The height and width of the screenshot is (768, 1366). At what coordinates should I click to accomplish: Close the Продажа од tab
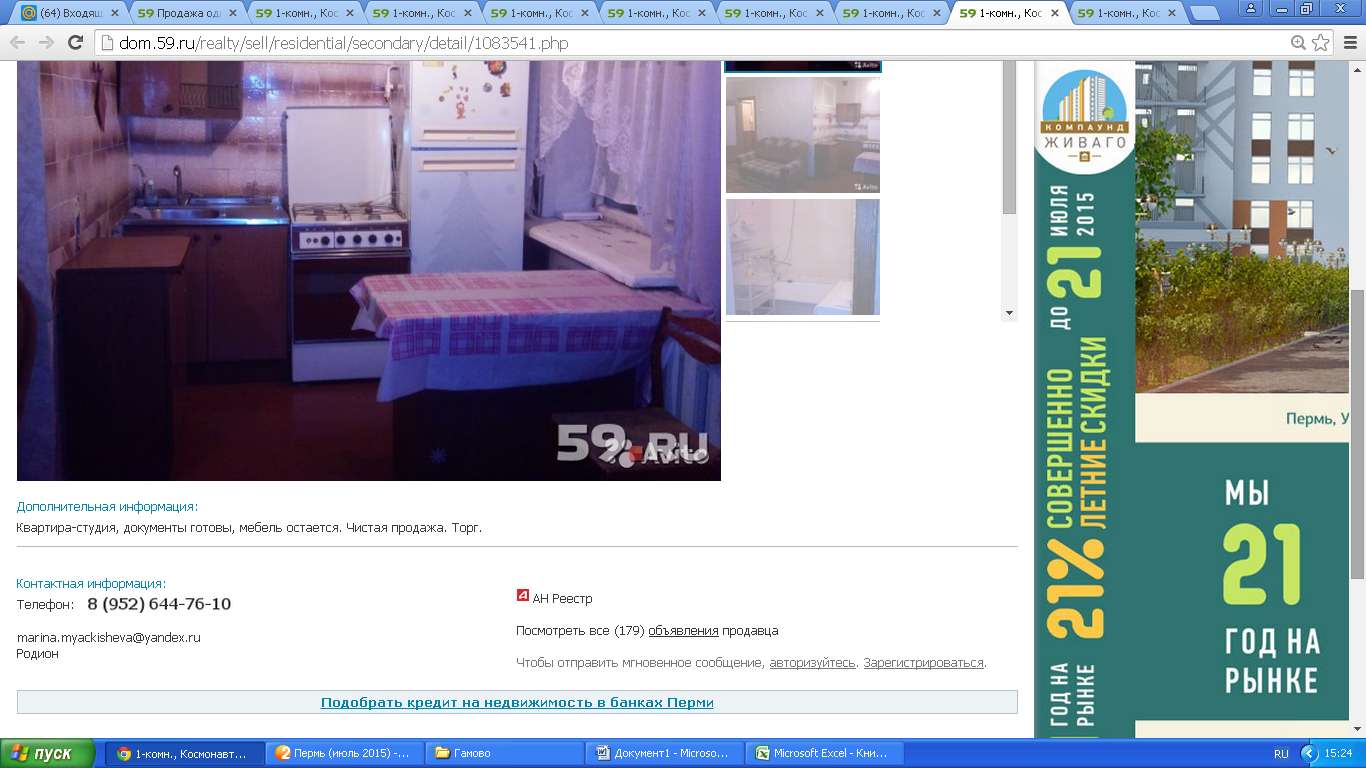coord(231,14)
